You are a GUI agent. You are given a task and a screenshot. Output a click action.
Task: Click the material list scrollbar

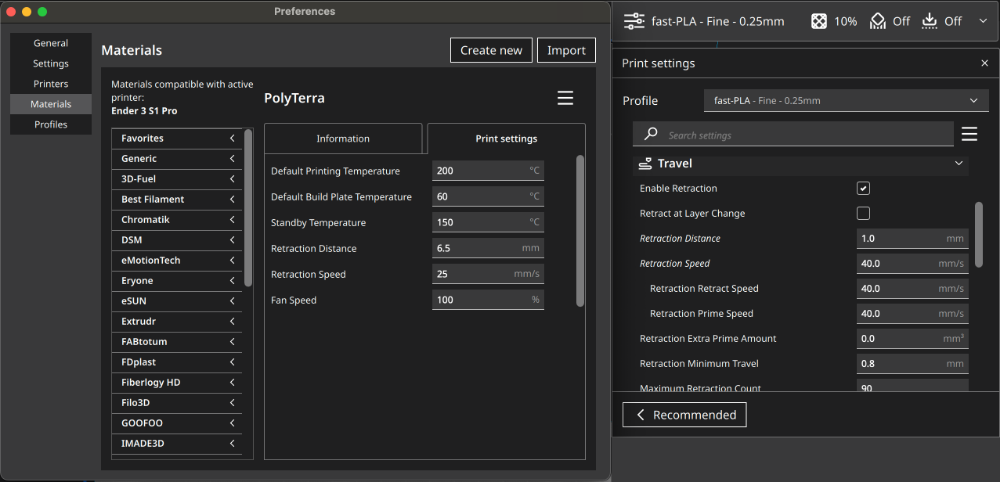(248, 208)
